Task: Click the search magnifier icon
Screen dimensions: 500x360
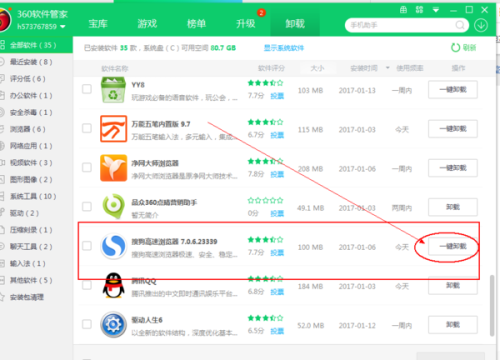Action: click(460, 25)
